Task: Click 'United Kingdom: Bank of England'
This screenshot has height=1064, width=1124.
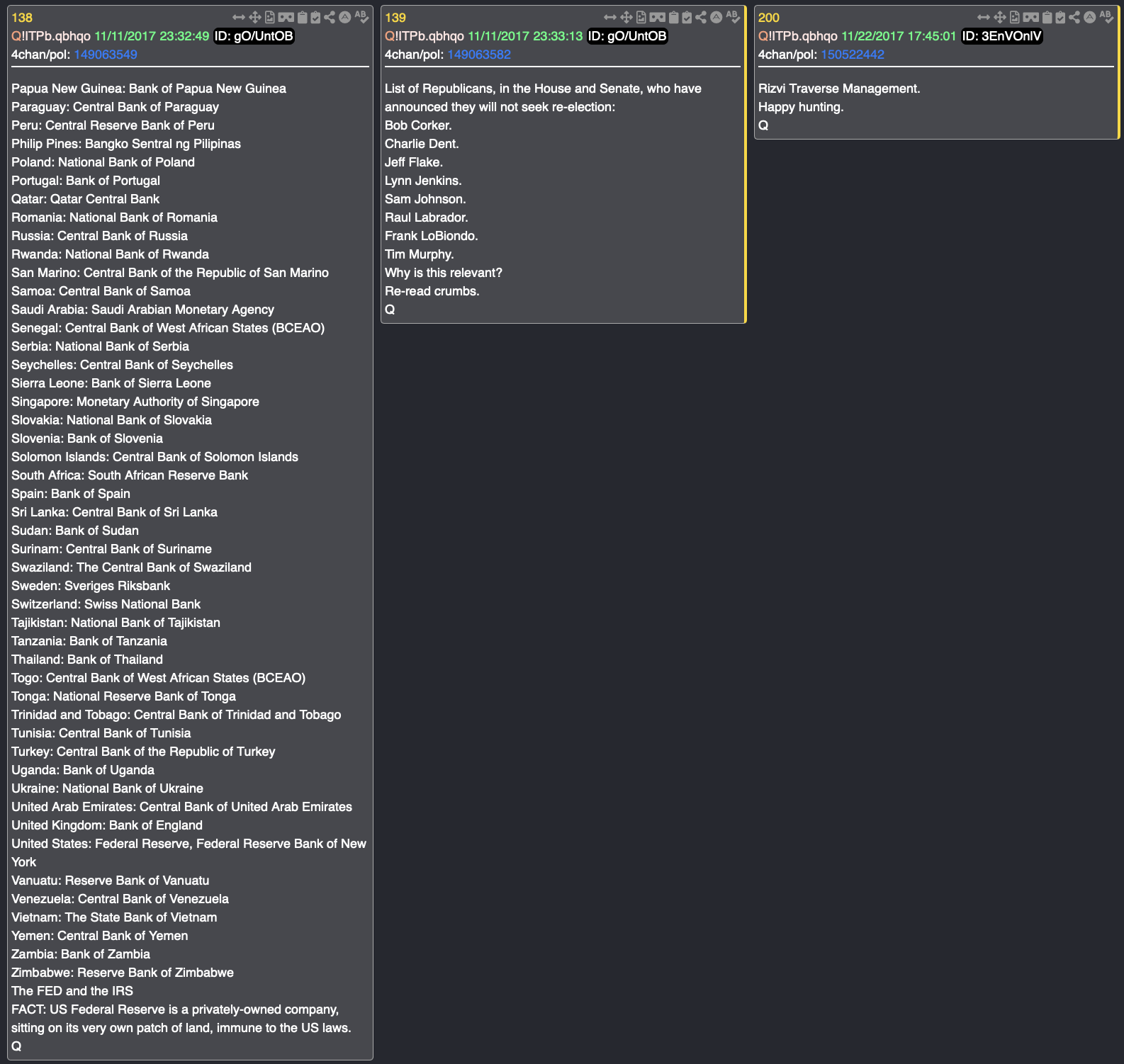Action: [107, 825]
